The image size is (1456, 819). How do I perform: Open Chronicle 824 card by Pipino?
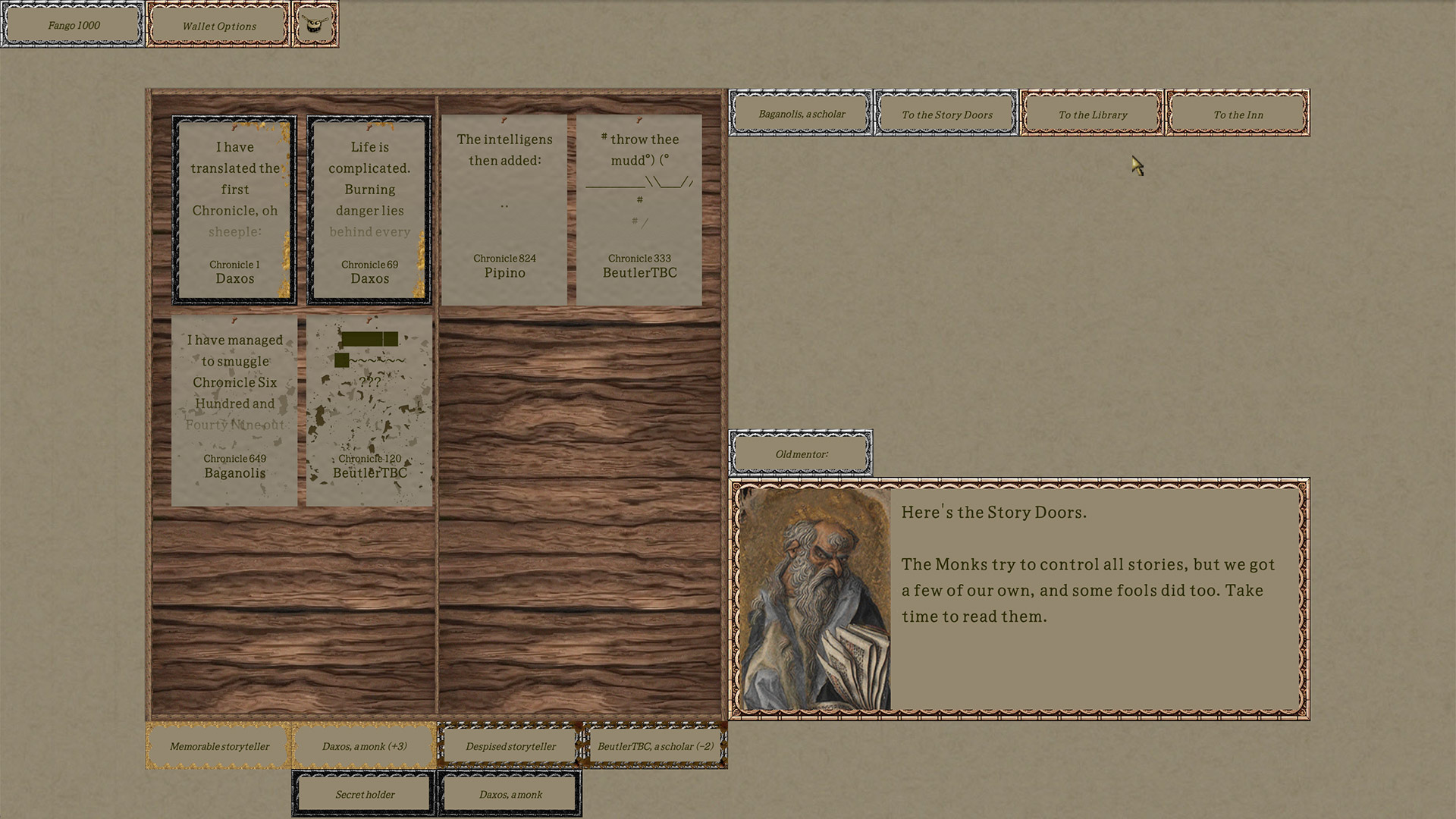click(x=504, y=210)
